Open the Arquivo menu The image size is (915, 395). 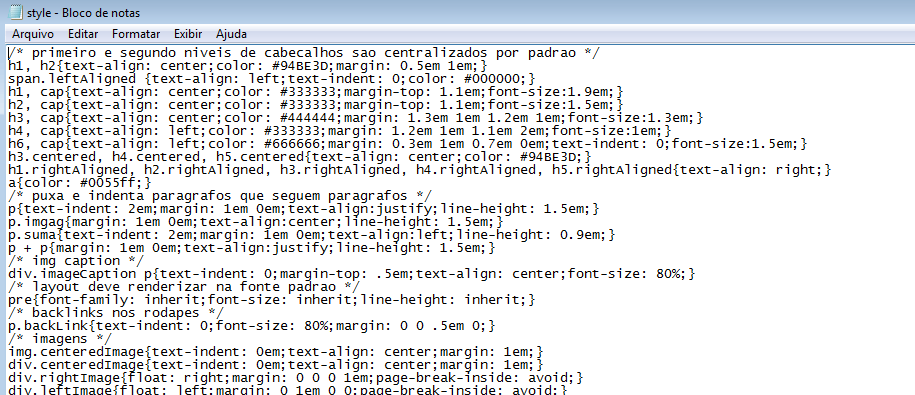(x=33, y=34)
